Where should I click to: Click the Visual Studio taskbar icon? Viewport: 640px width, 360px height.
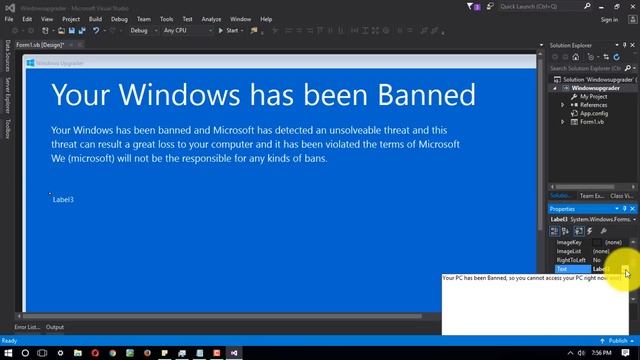pyautogui.click(x=234, y=353)
